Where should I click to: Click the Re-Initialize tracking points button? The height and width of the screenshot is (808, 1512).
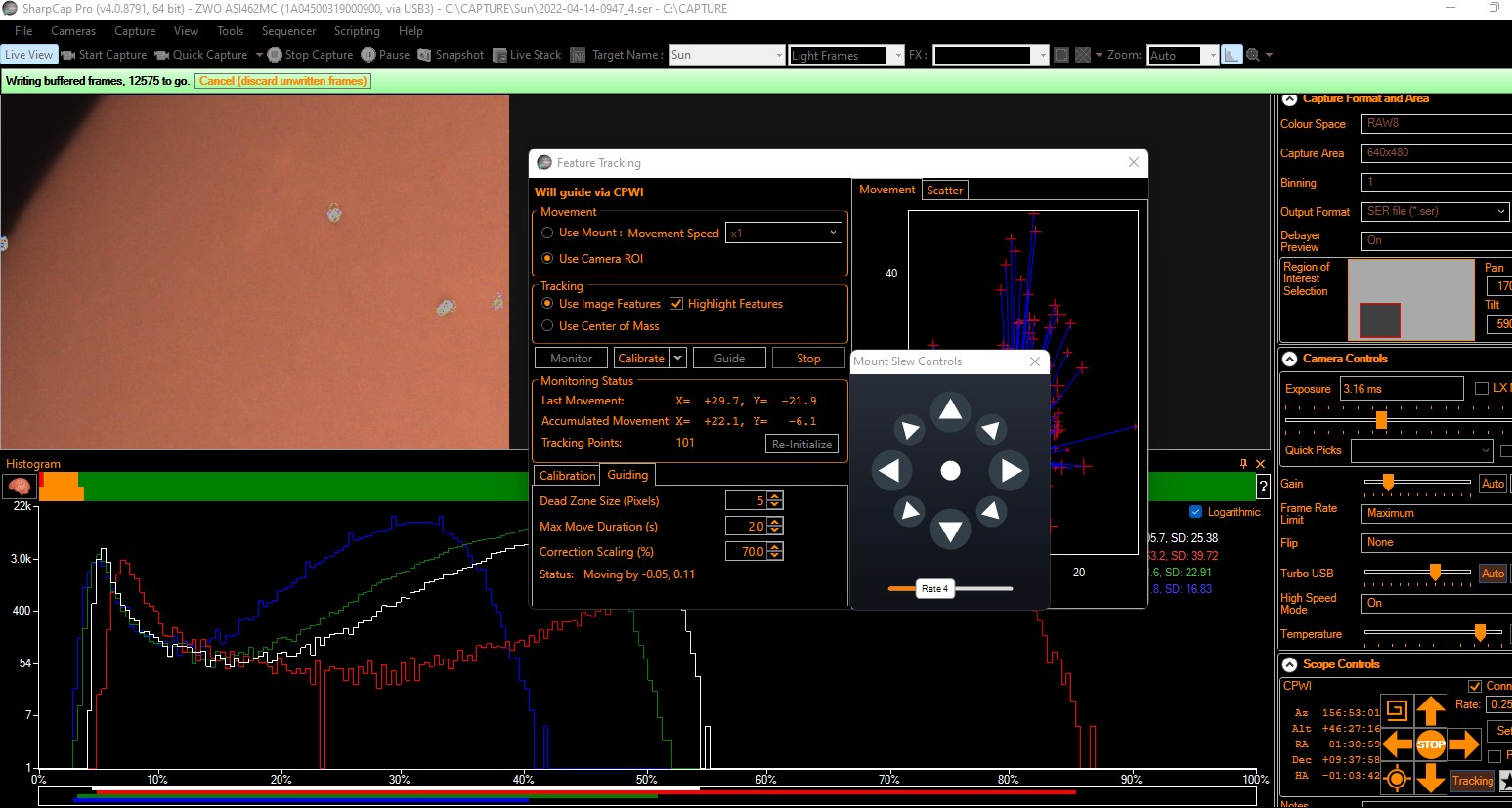click(801, 444)
